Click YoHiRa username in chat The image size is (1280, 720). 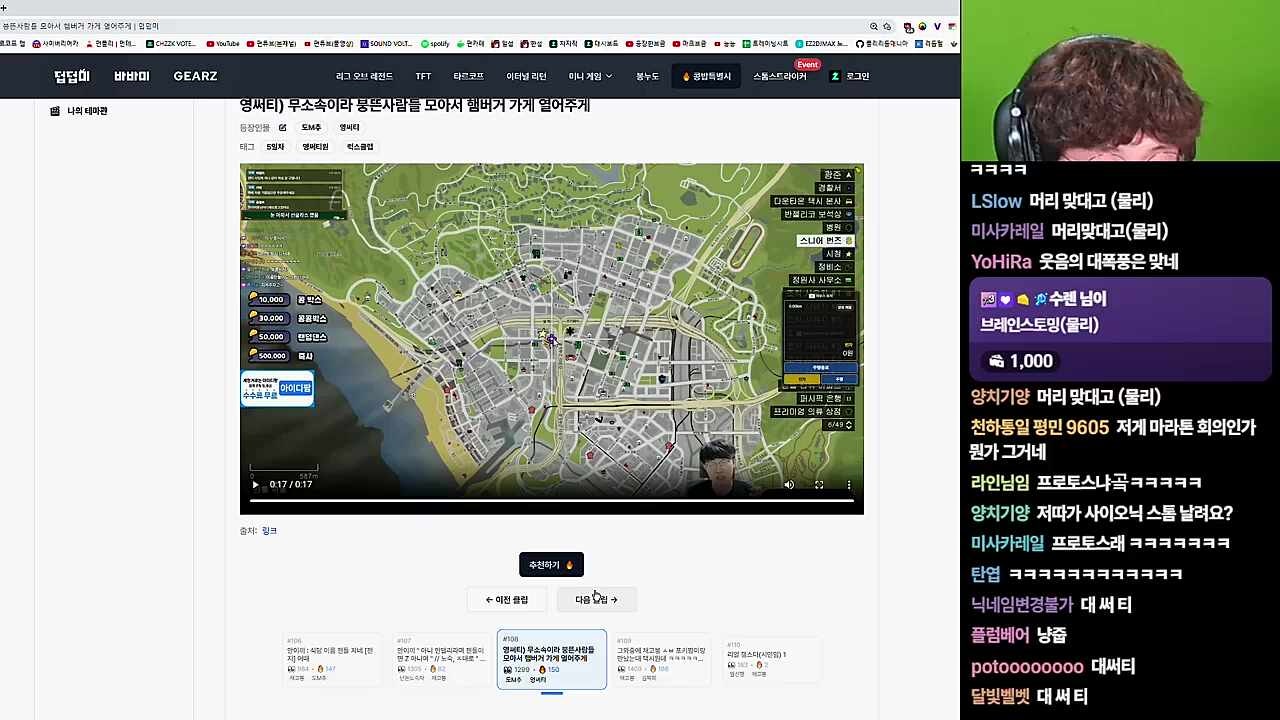coord(1001,262)
